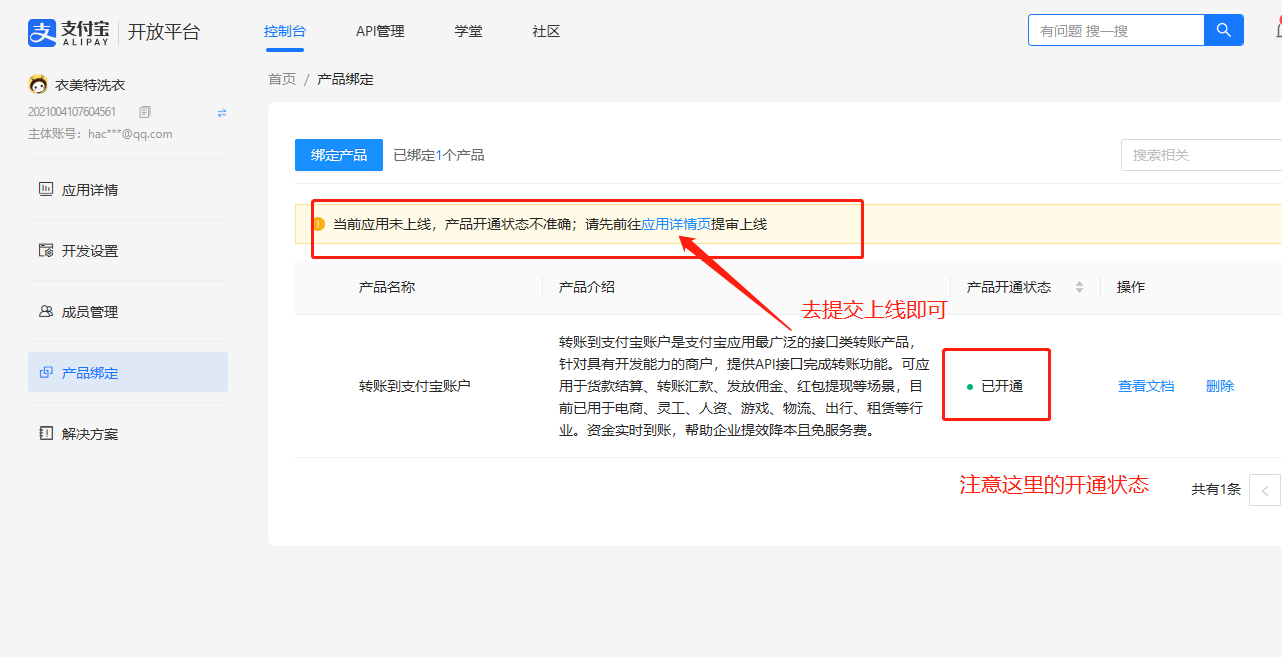Follow the 应用详情页 link in the warning
The height and width of the screenshot is (657, 1282).
[676, 224]
